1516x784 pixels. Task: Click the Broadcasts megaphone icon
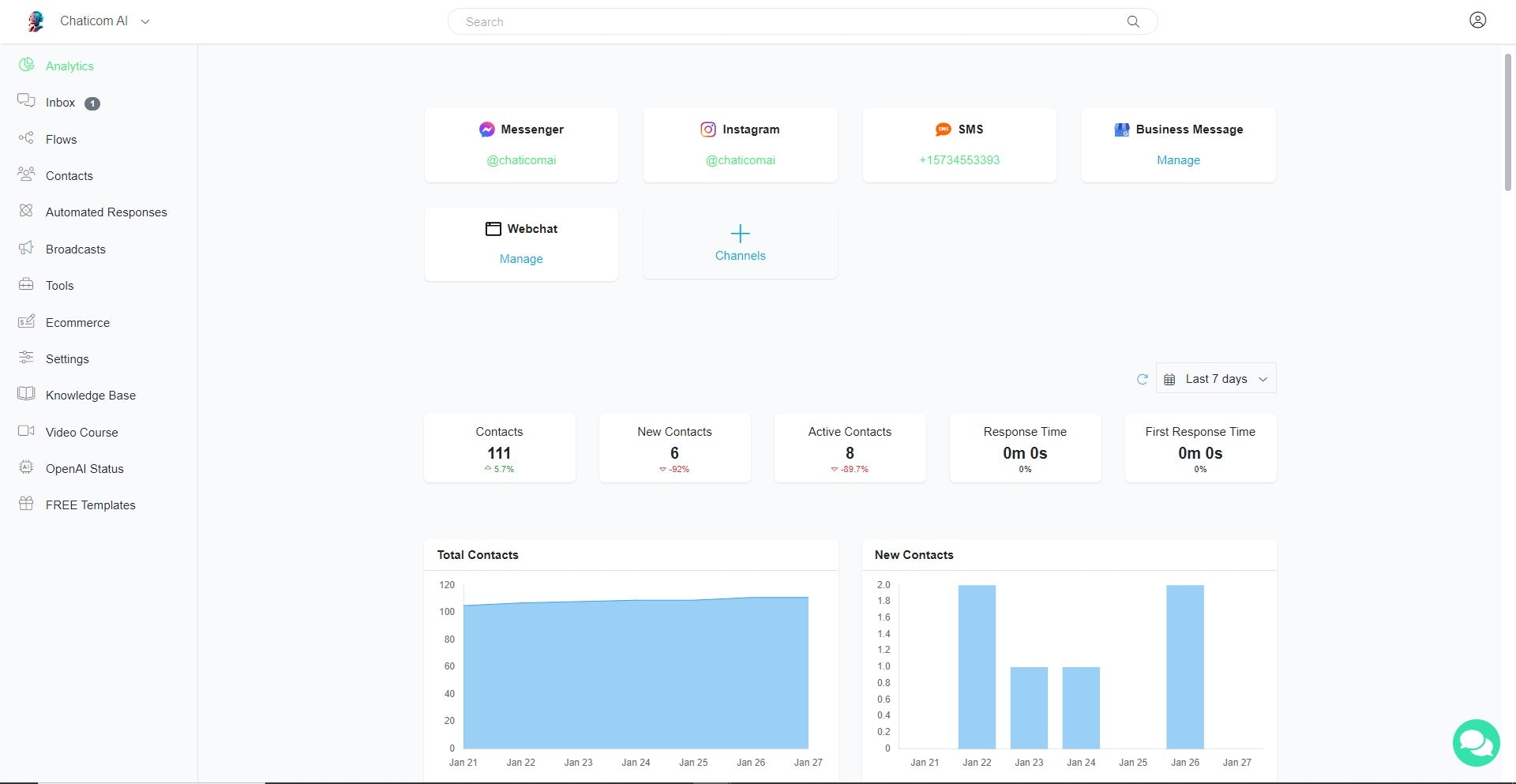click(x=26, y=248)
